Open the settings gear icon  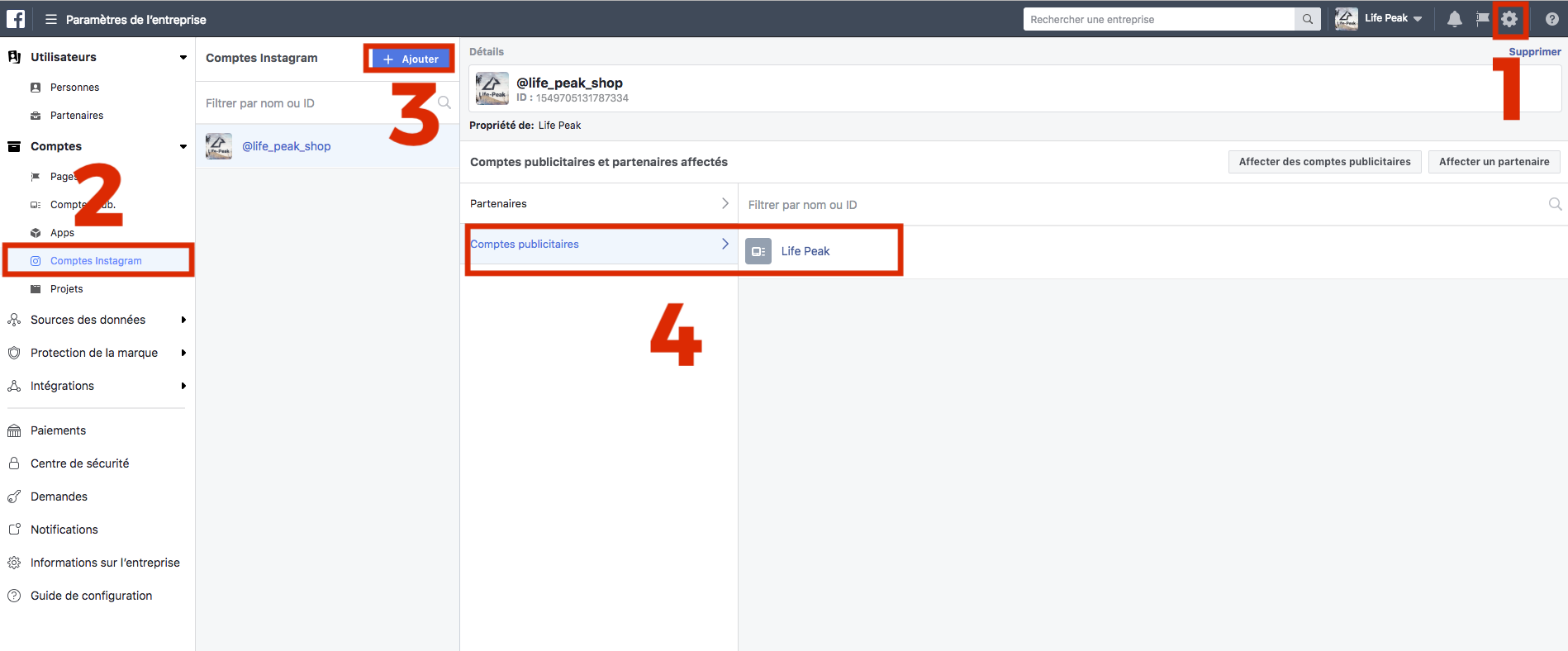(x=1509, y=19)
